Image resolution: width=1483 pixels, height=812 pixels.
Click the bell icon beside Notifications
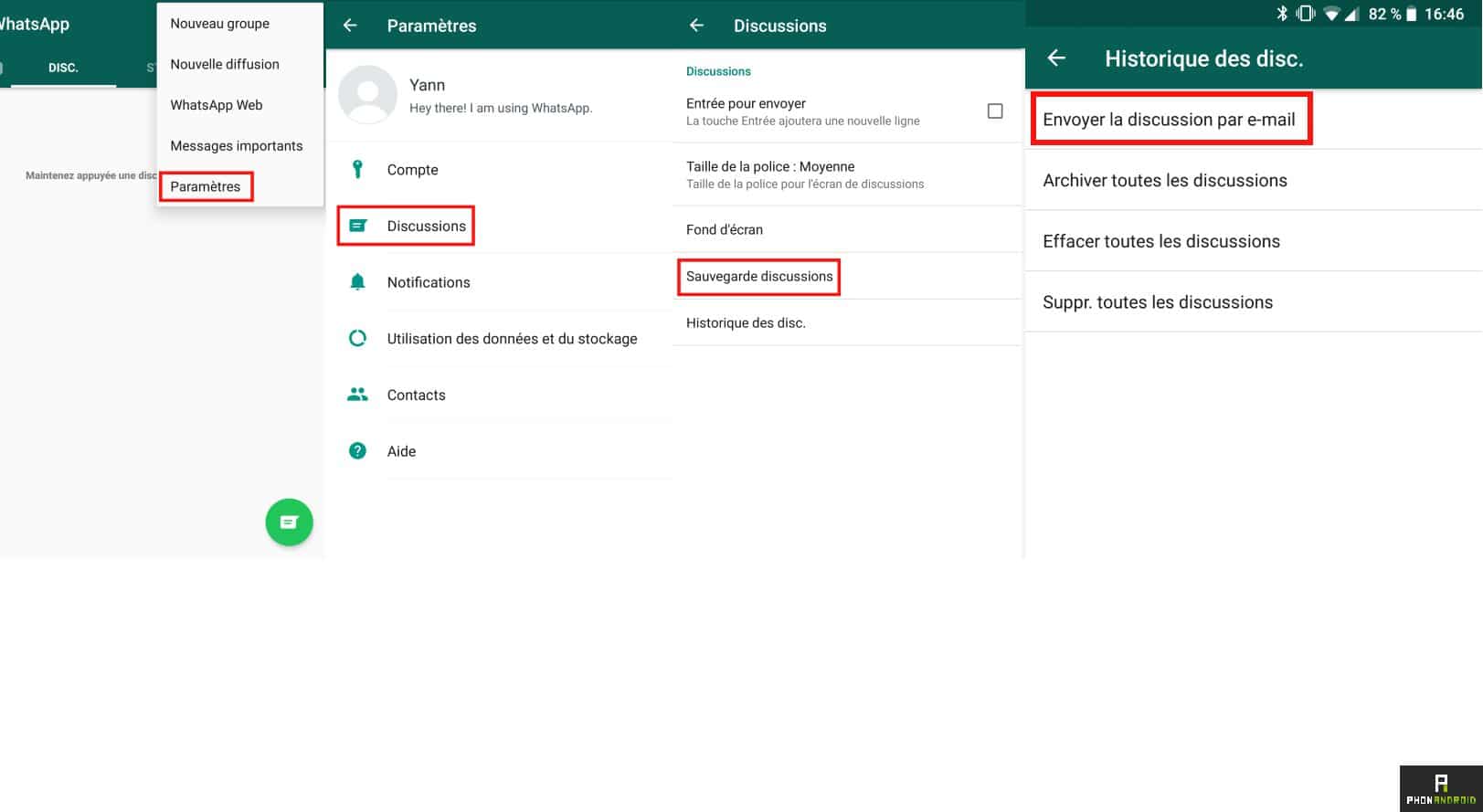click(357, 281)
